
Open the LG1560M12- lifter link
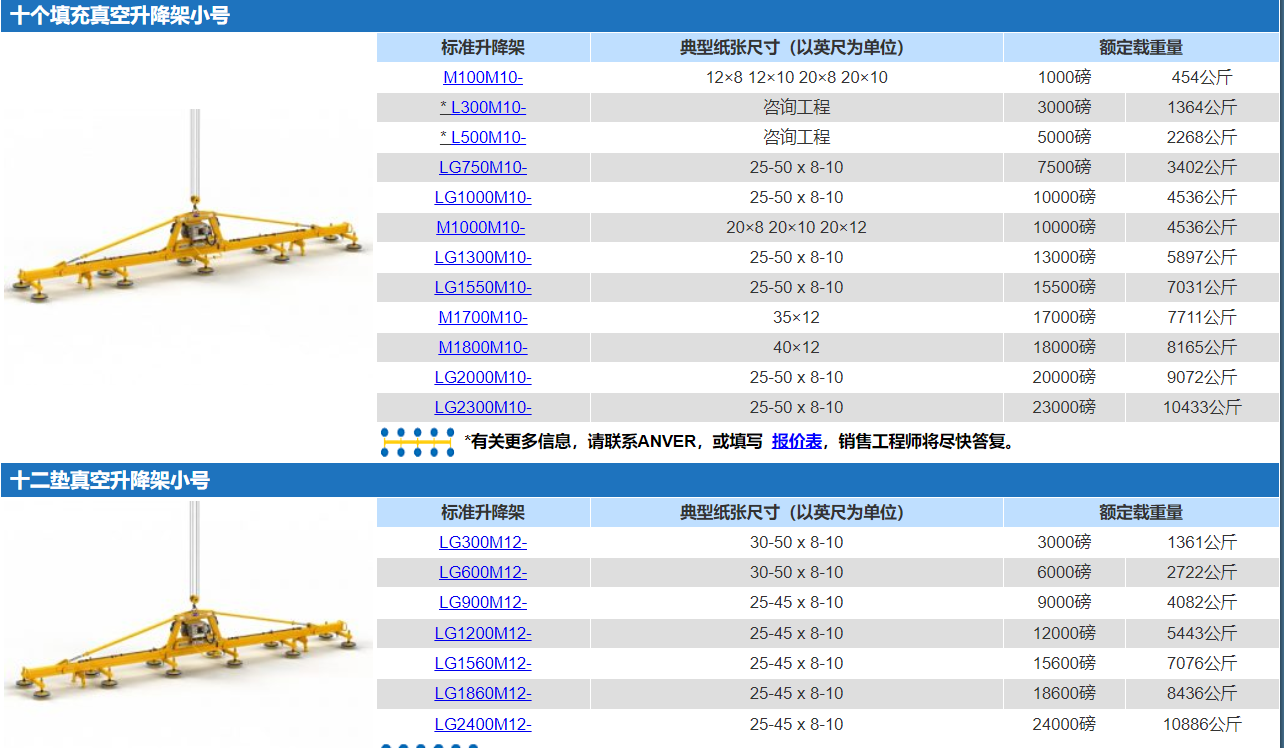pos(483,663)
